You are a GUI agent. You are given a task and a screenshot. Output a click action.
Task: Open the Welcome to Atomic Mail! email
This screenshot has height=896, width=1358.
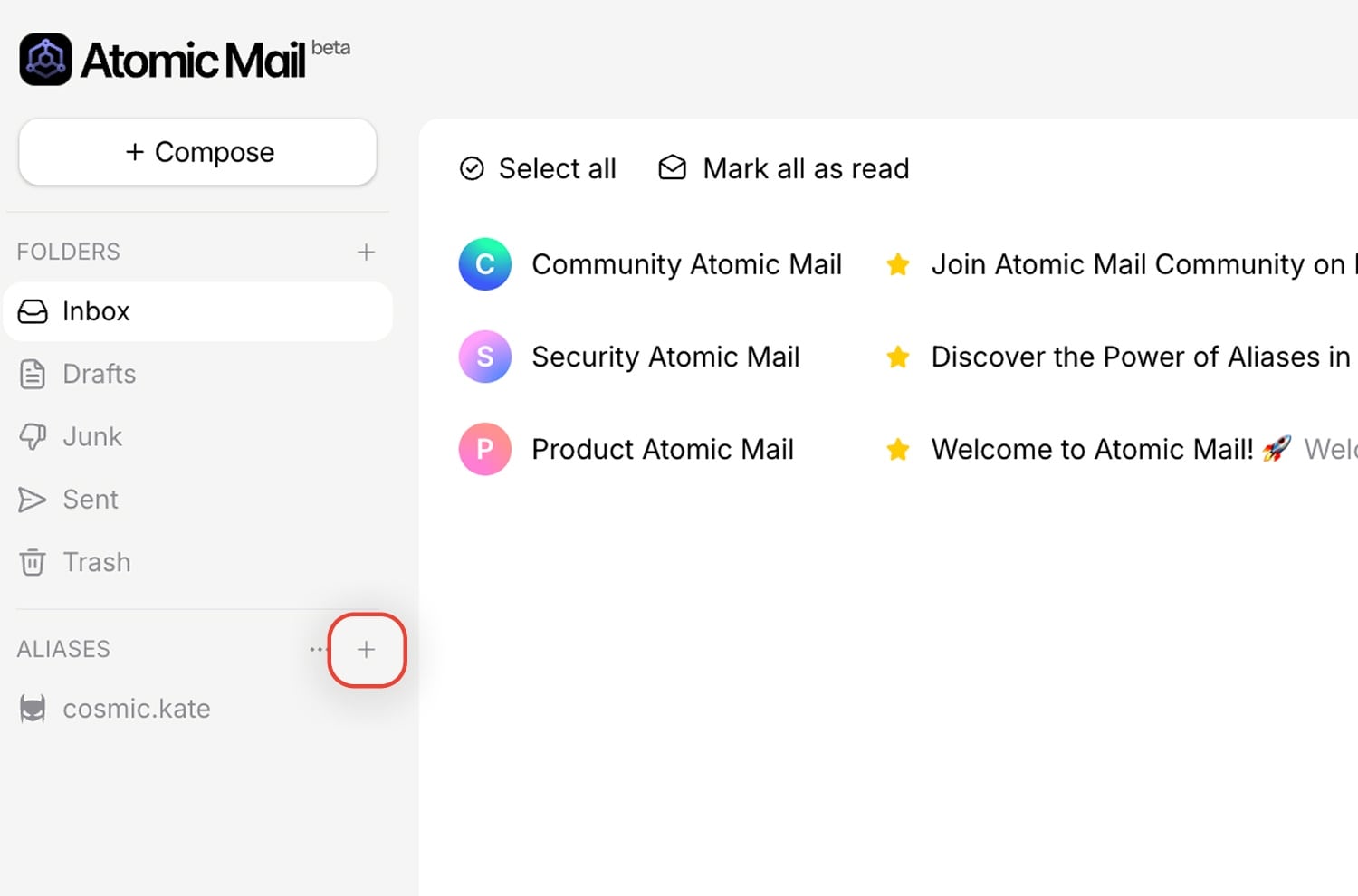tap(1093, 449)
